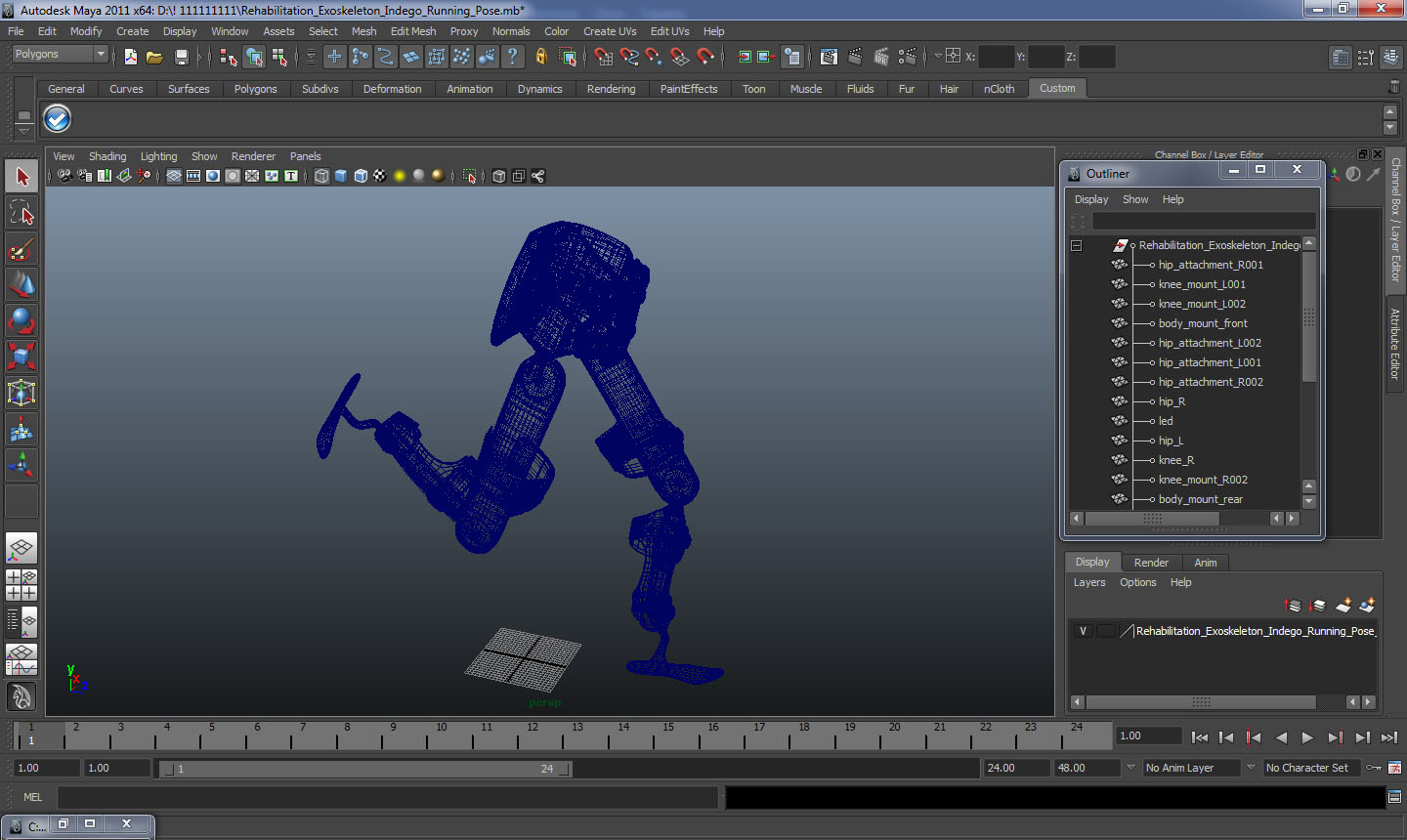1407x840 pixels.
Task: Expand the status line selection mask menu arrow
Action: coord(311,57)
